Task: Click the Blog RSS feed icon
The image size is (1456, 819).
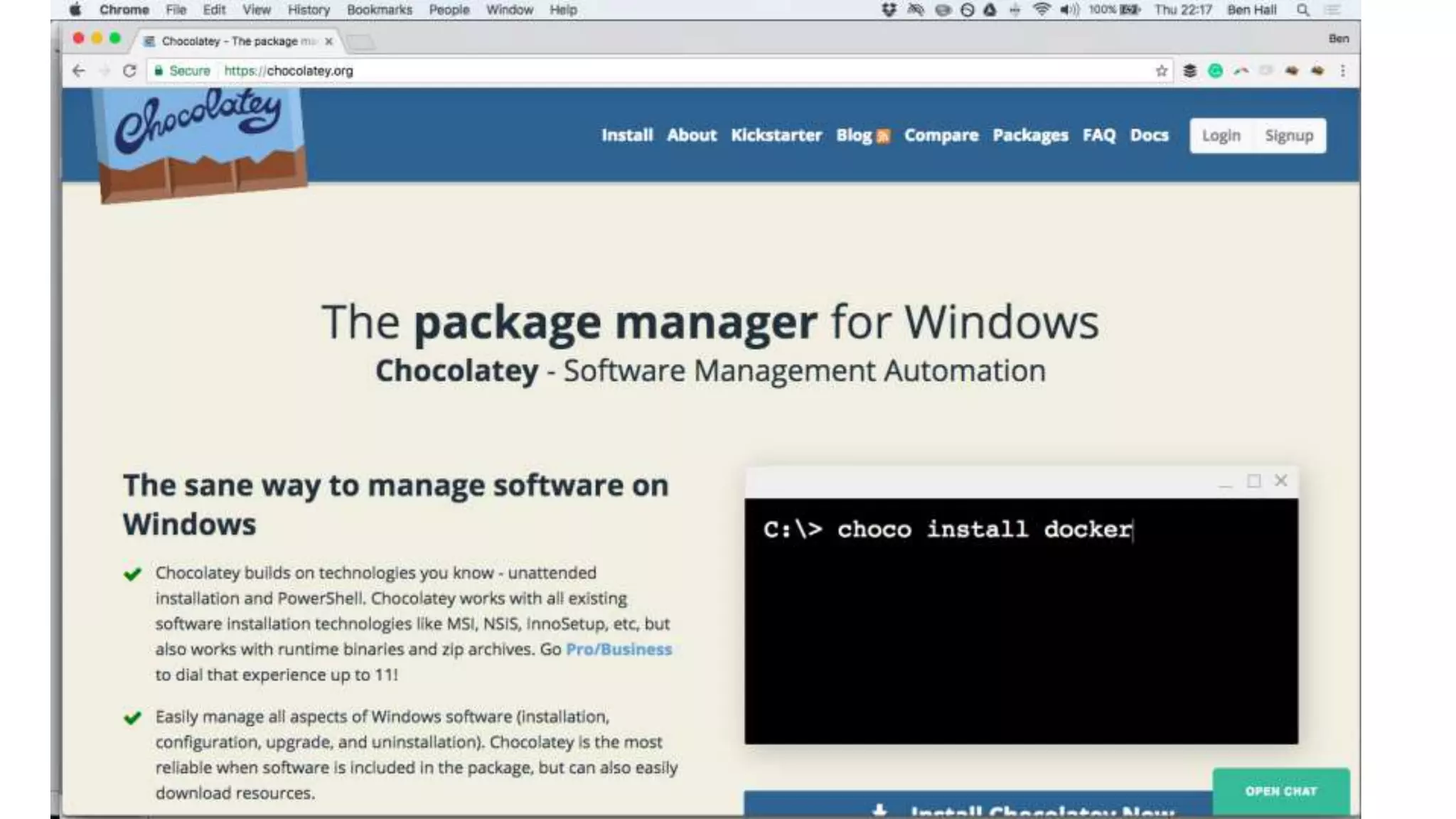Action: click(883, 136)
